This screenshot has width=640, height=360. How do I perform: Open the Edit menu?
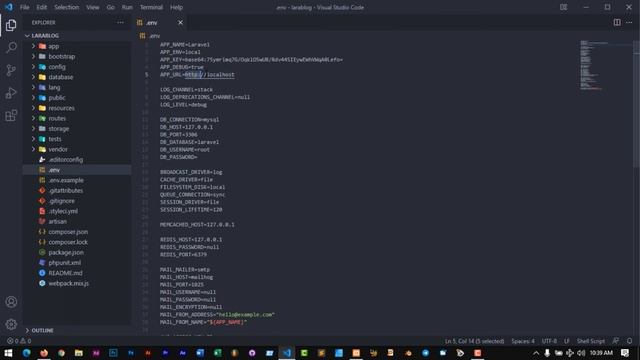(41, 7)
